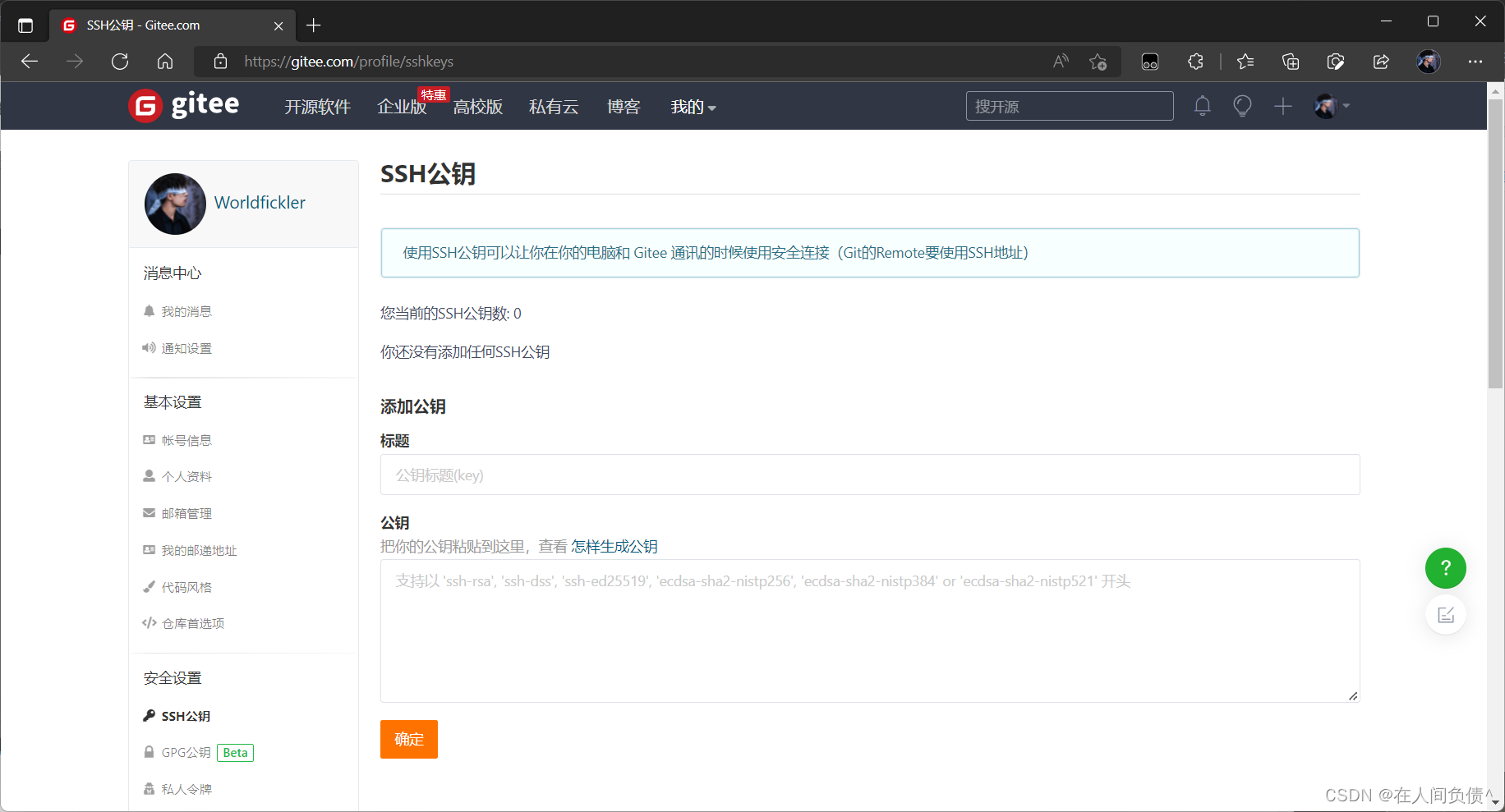
Task: Click the 搜开源 search box
Action: point(1070,106)
